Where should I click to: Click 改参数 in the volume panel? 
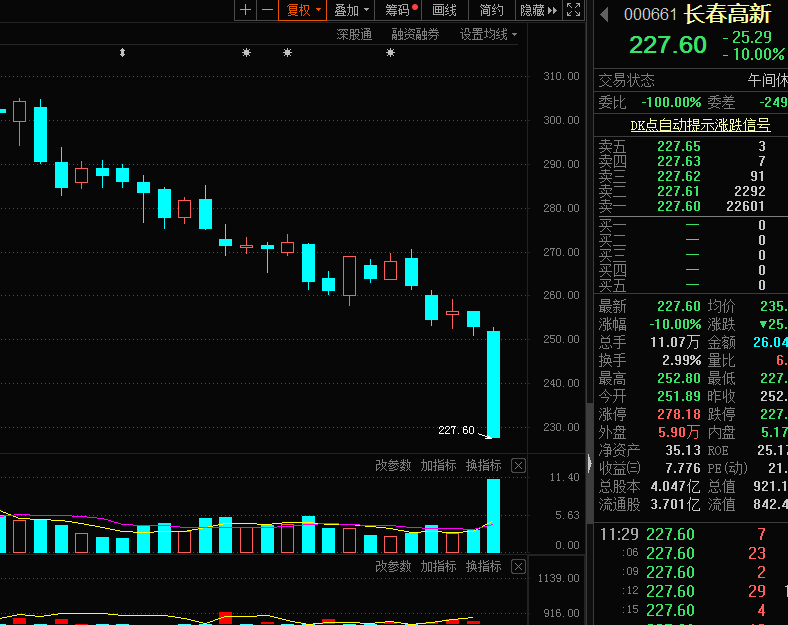393,466
